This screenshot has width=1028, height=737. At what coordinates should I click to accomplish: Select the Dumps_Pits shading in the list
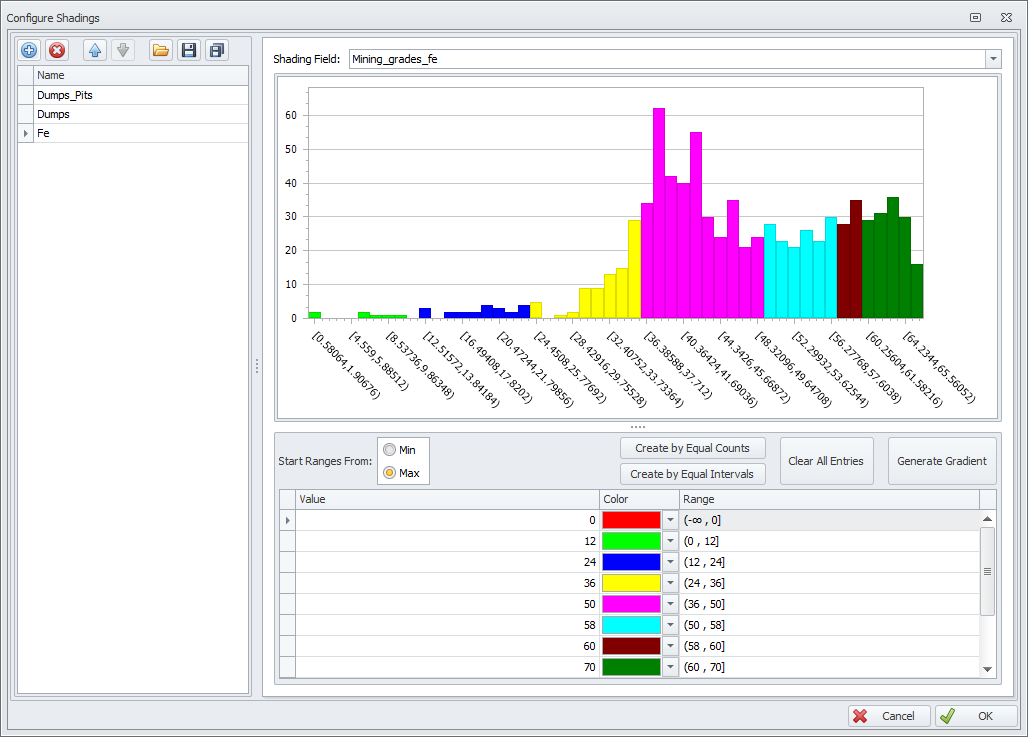click(65, 95)
